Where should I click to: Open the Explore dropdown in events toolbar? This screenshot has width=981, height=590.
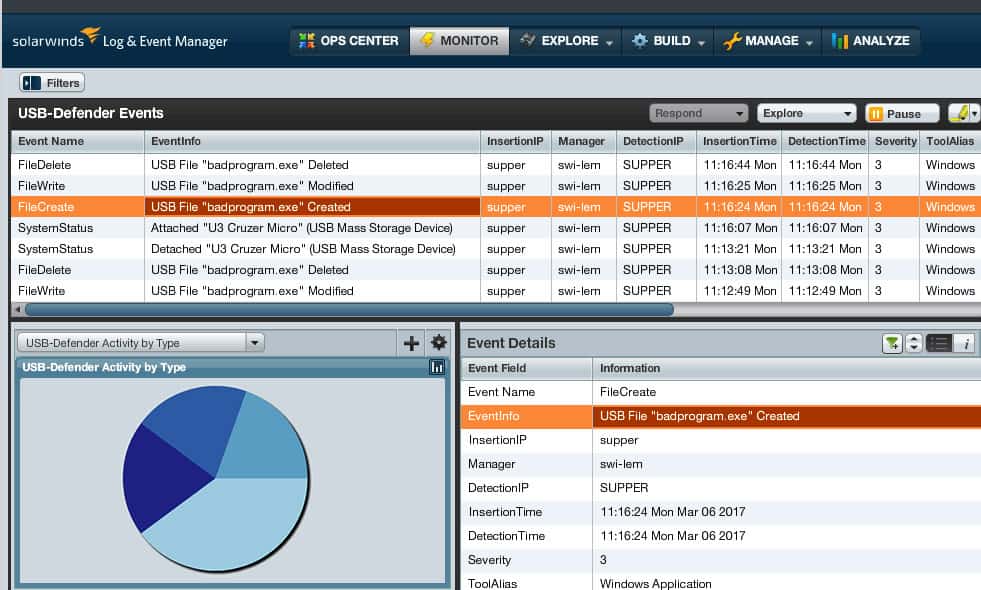[x=806, y=113]
